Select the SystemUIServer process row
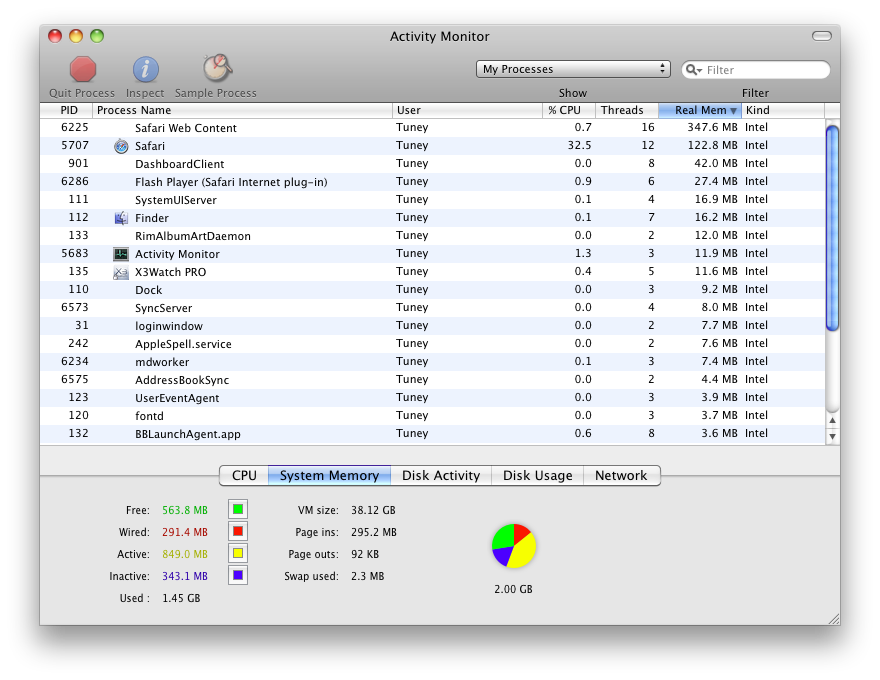 click(x=432, y=200)
